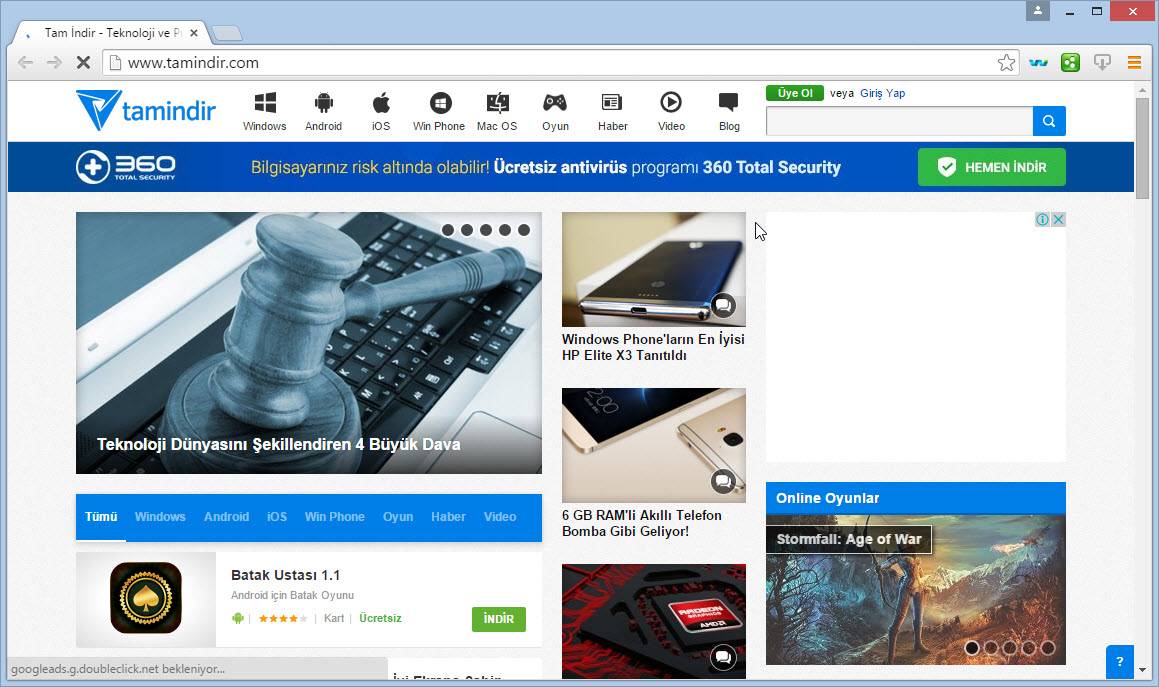Switch to the Win Phone filter tab

334,517
